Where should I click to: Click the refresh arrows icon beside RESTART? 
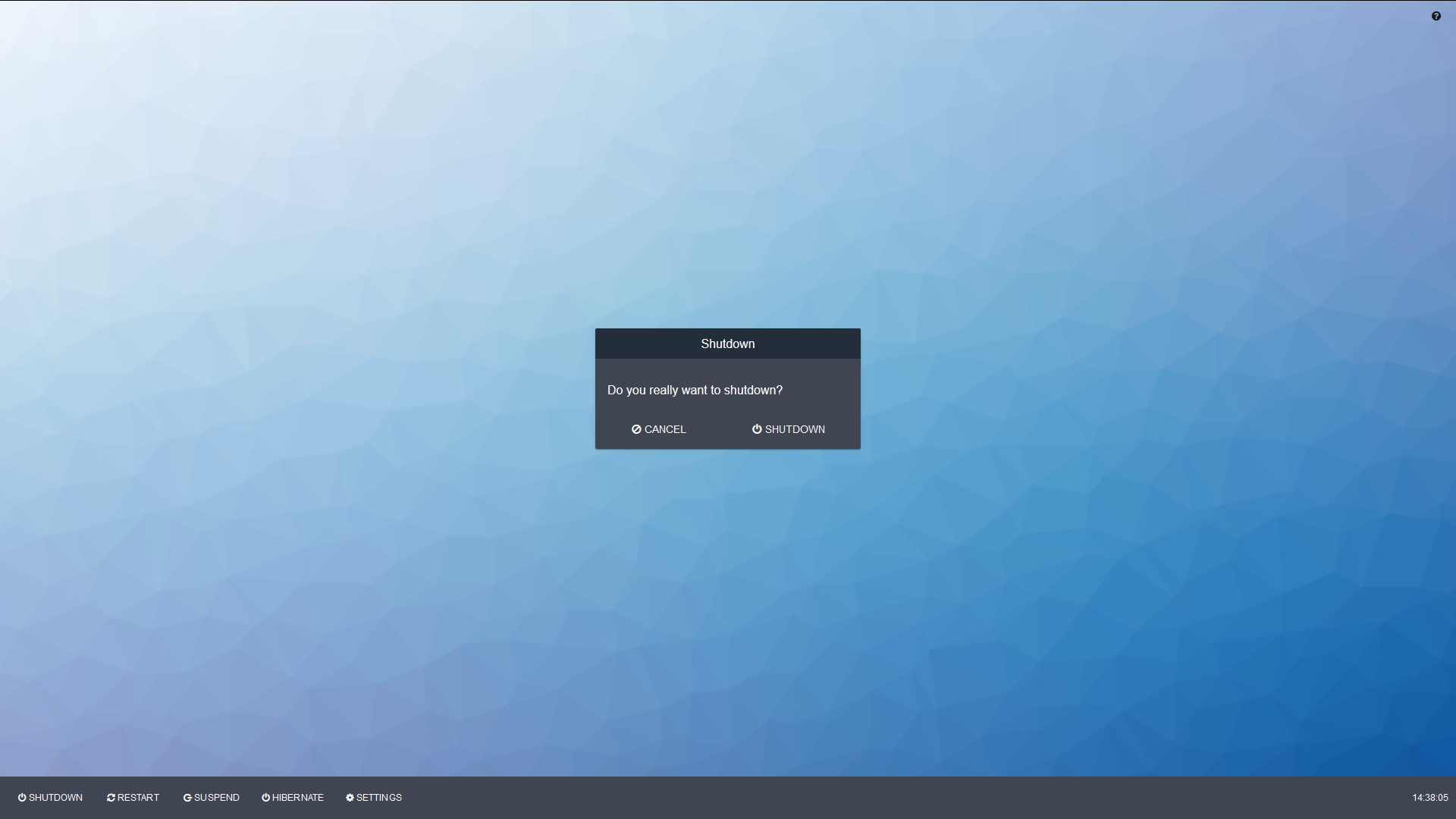[111, 798]
